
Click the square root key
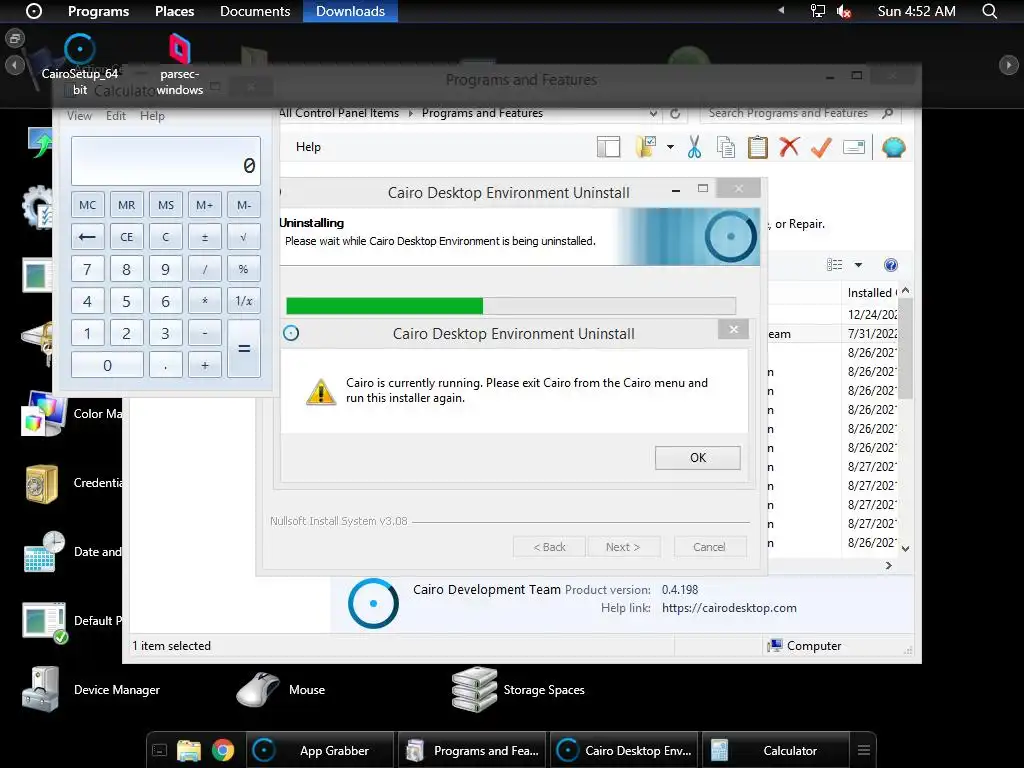[x=244, y=237]
